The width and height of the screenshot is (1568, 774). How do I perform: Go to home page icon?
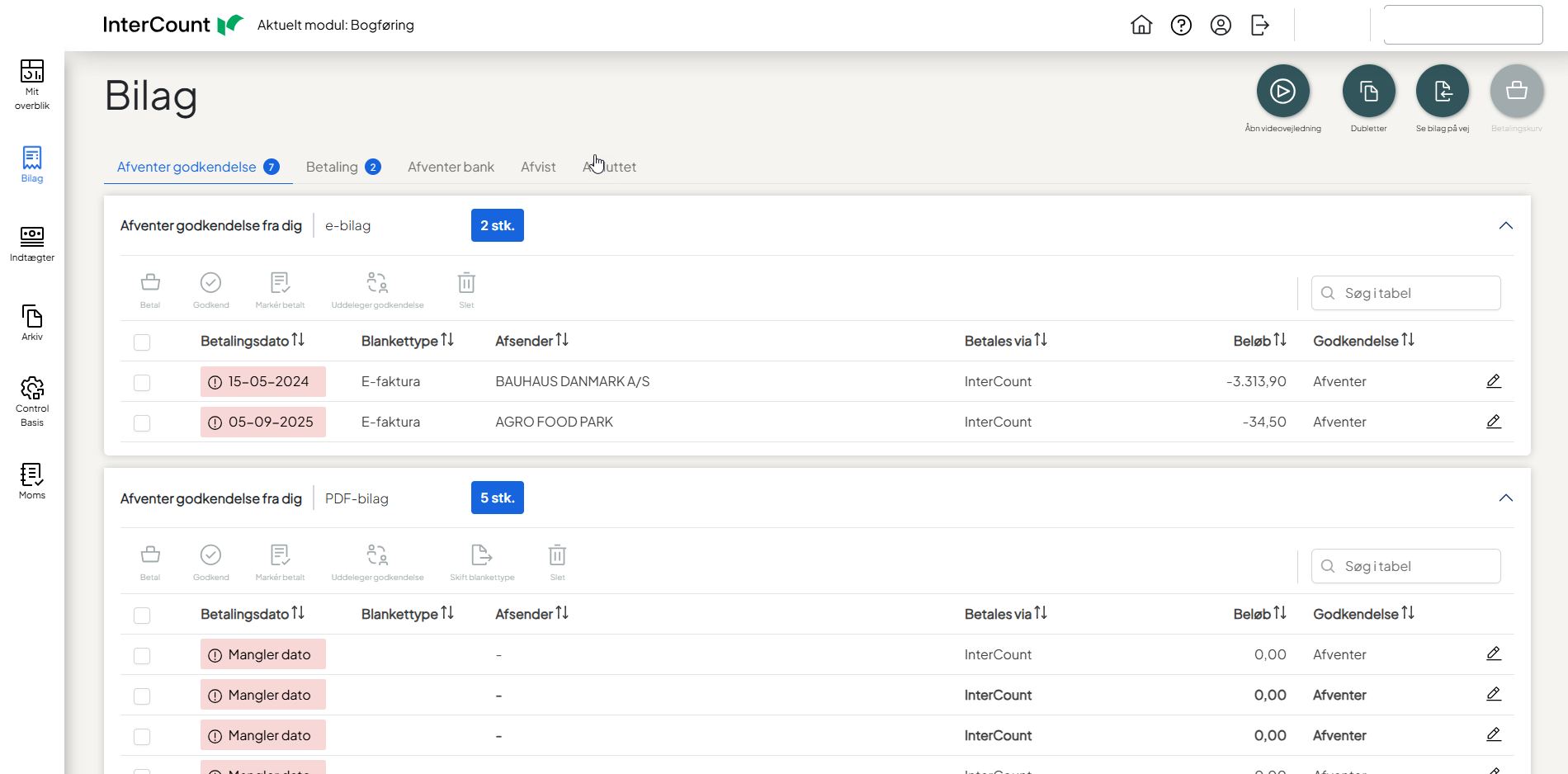pyautogui.click(x=1141, y=26)
